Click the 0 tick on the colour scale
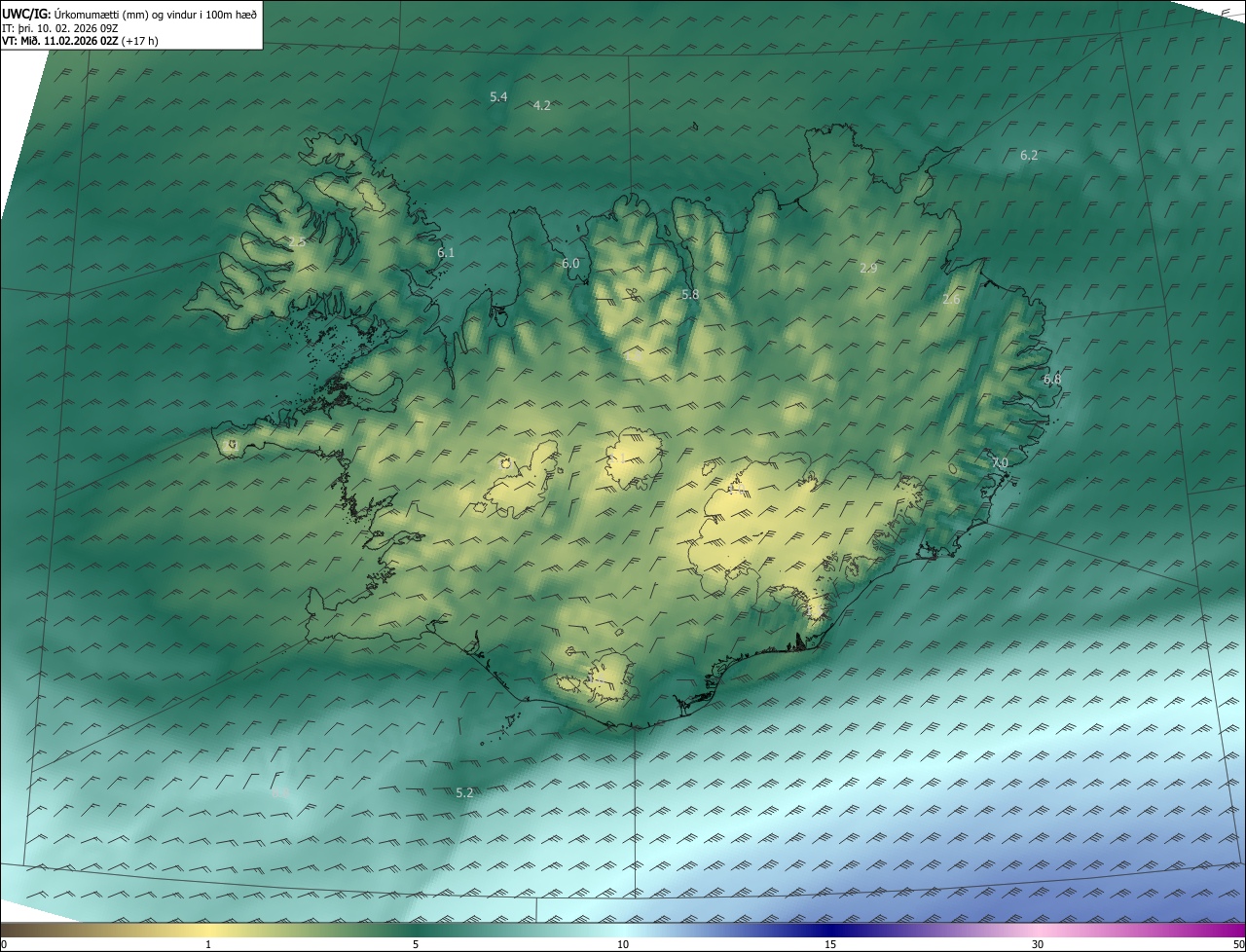This screenshot has height=952, width=1246. [4, 944]
